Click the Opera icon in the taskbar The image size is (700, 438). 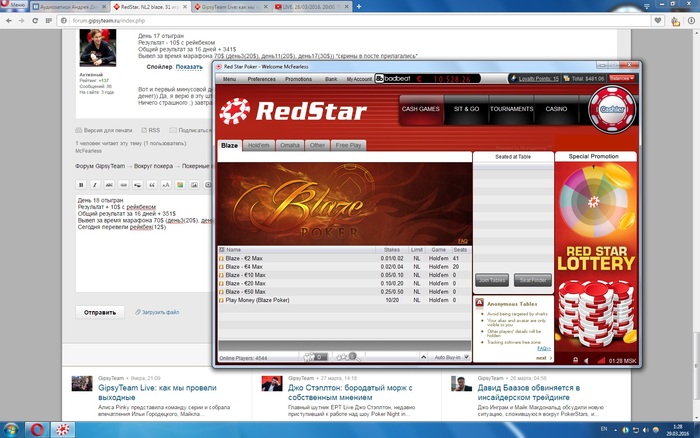pyautogui.click(x=34, y=430)
